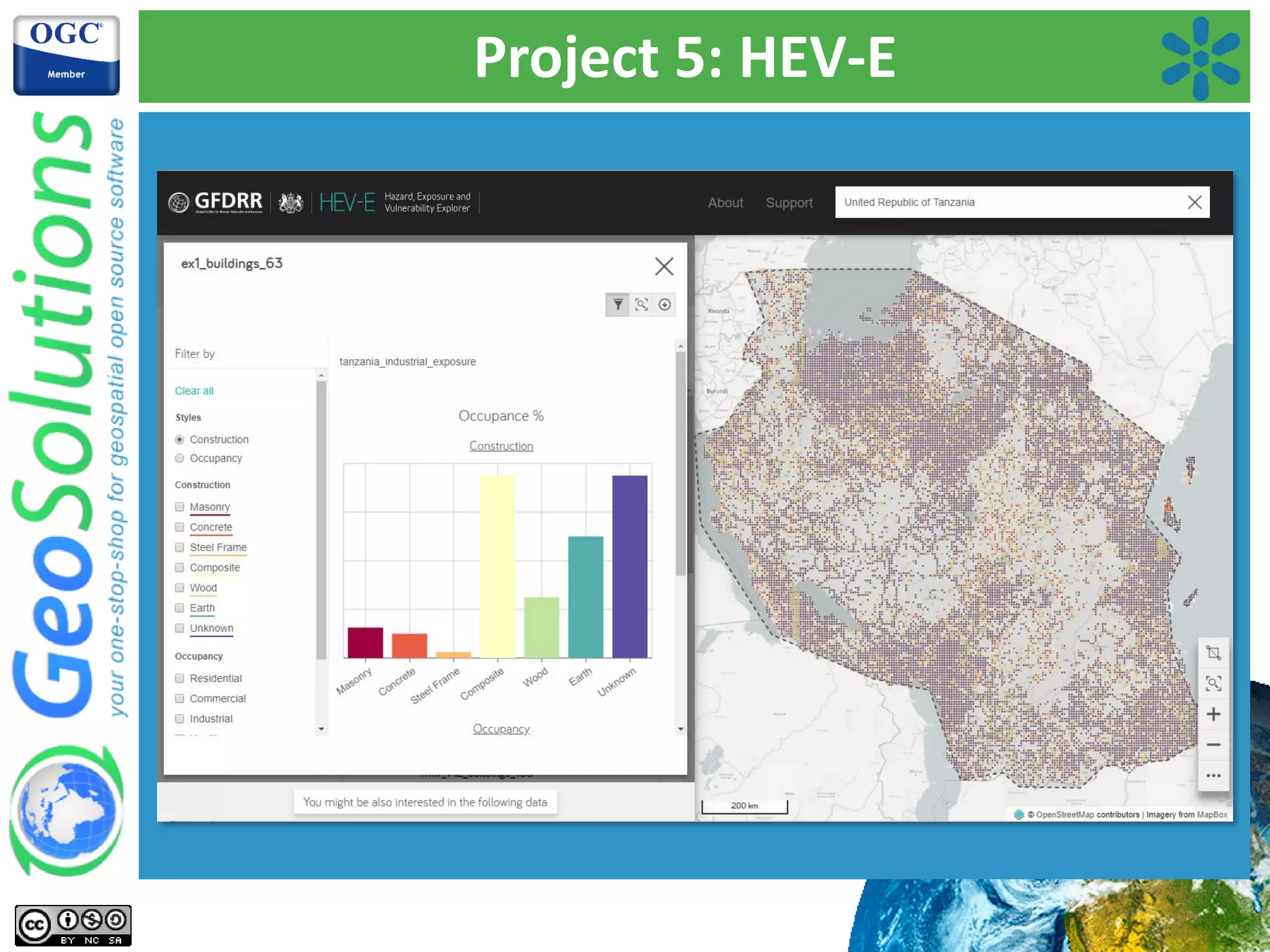Image resolution: width=1270 pixels, height=952 pixels.
Task: Tick the Earth construction checkbox
Action: click(180, 608)
